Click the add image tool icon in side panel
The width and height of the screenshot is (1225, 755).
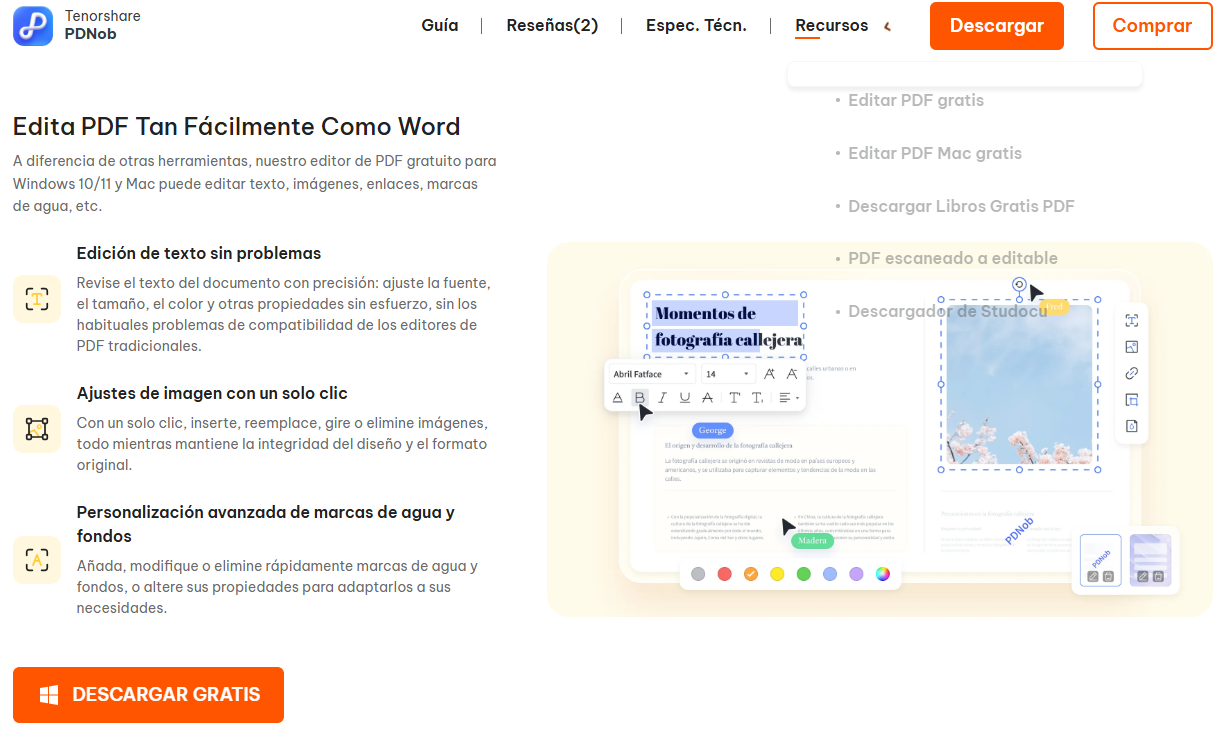[x=1132, y=347]
